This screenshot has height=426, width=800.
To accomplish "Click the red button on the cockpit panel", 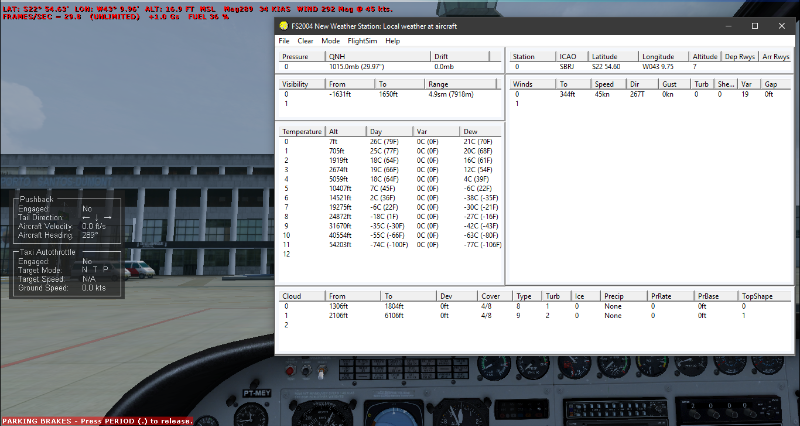I will pos(290,371).
